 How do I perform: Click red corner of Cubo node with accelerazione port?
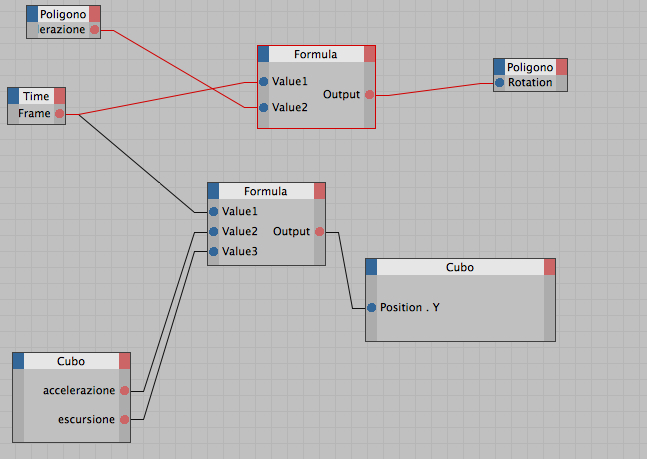pos(125,361)
